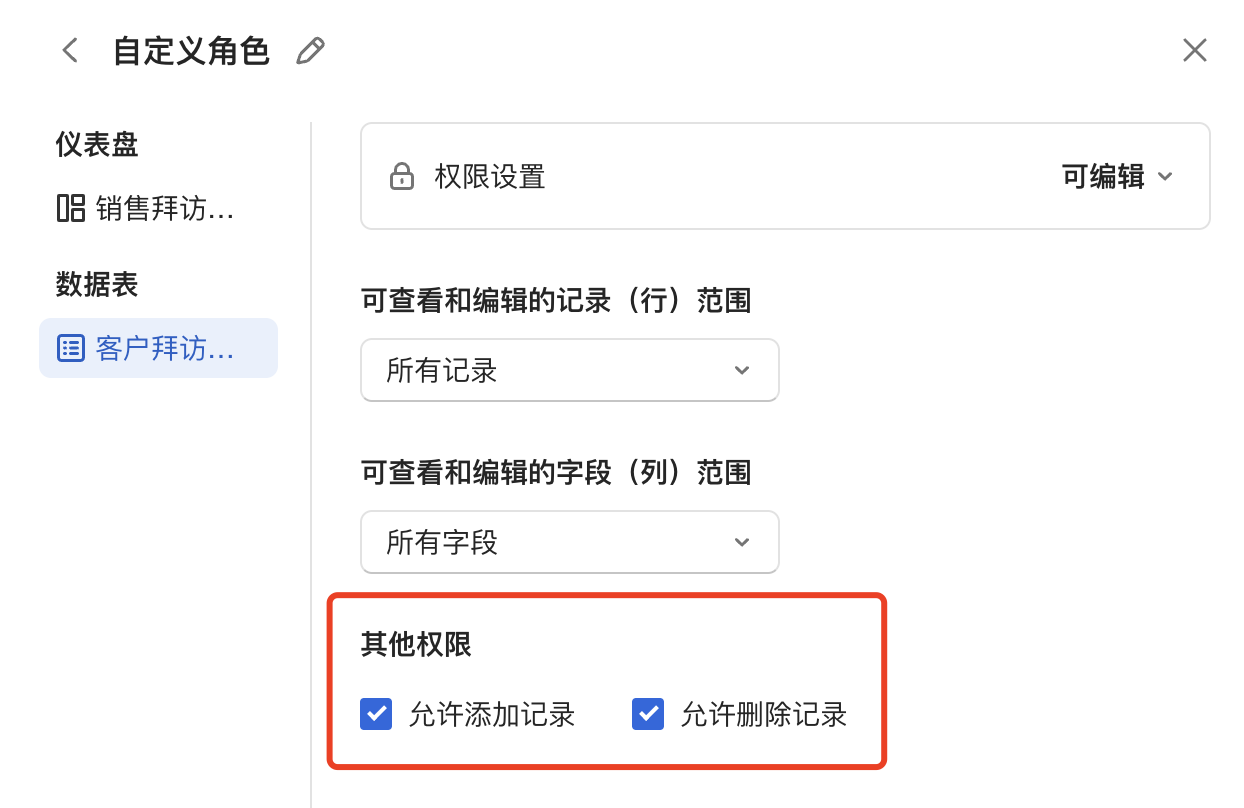This screenshot has width=1244, height=808.
Task: Open the 所有记录 row range dropdown
Action: [x=569, y=370]
